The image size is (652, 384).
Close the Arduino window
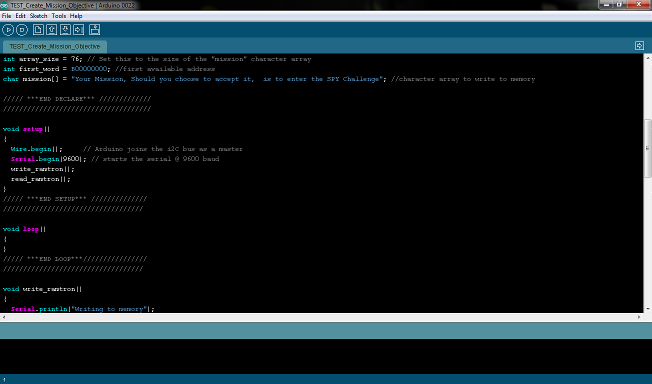(639, 5)
